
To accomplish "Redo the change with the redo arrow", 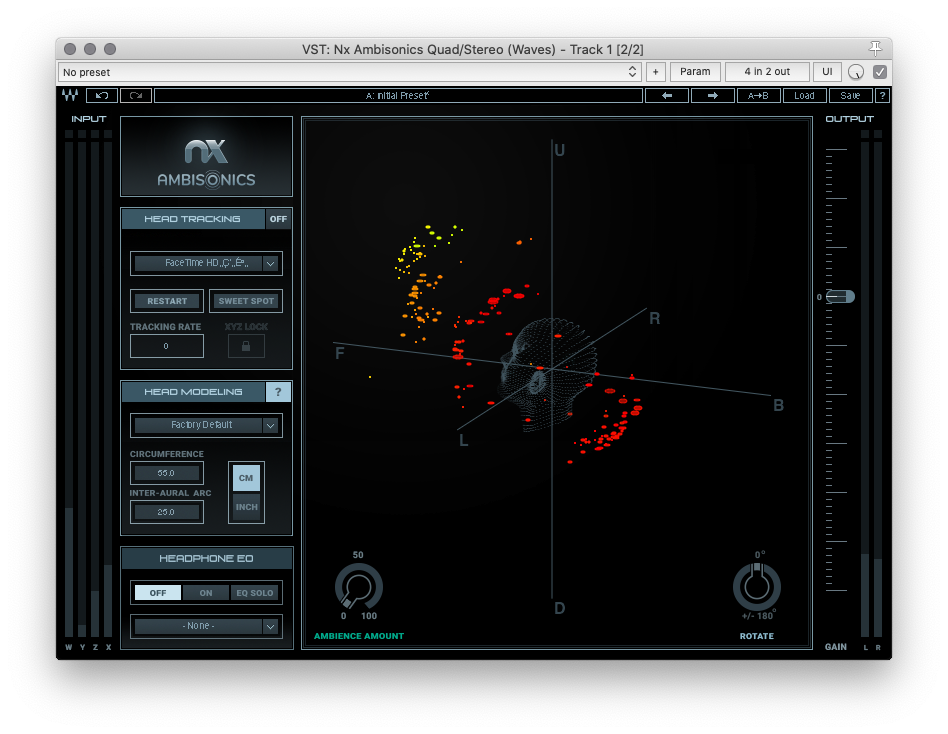I will coord(135,95).
